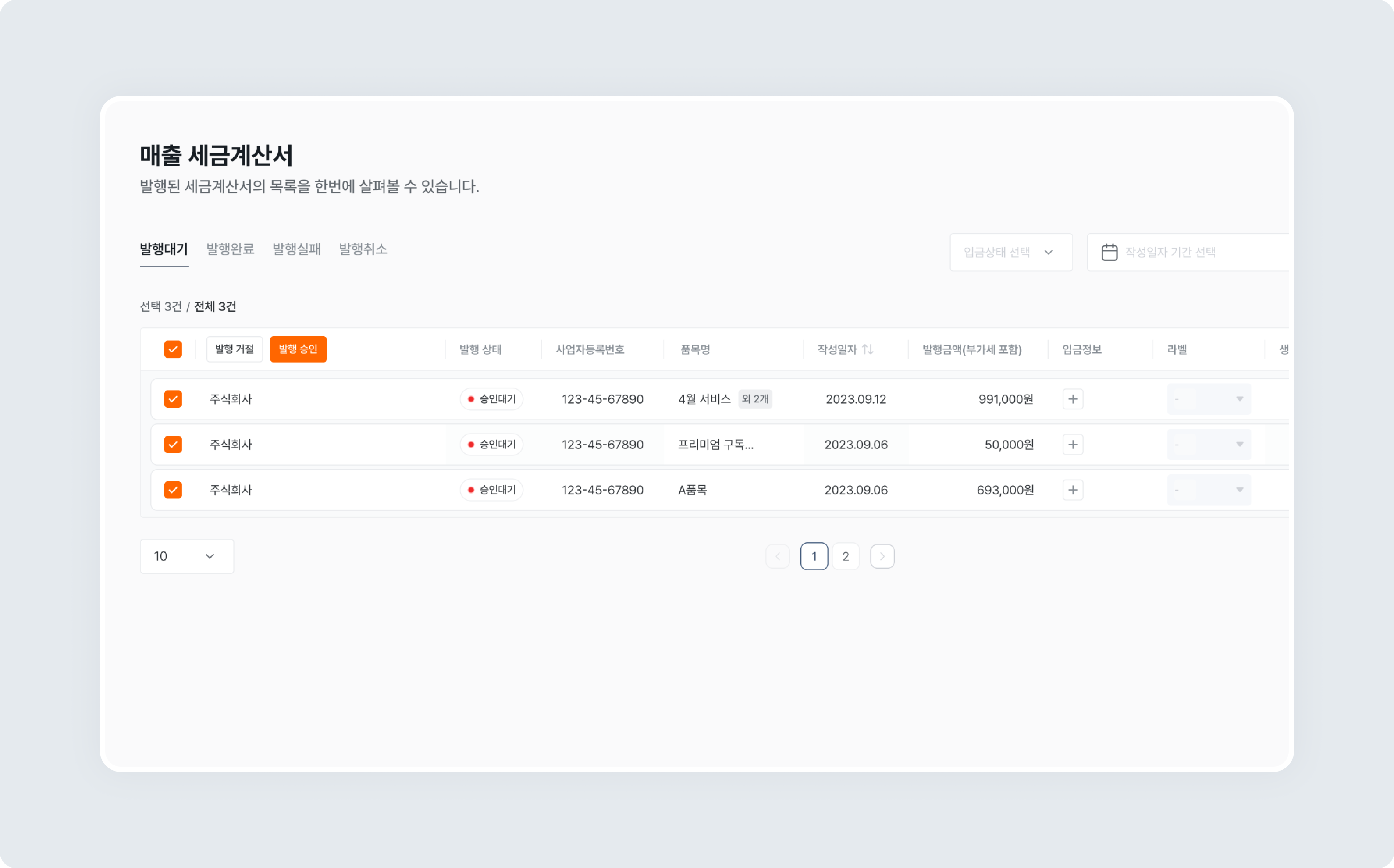Open page 2 in the pagination
This screenshot has height=868, width=1394.
[x=845, y=556]
